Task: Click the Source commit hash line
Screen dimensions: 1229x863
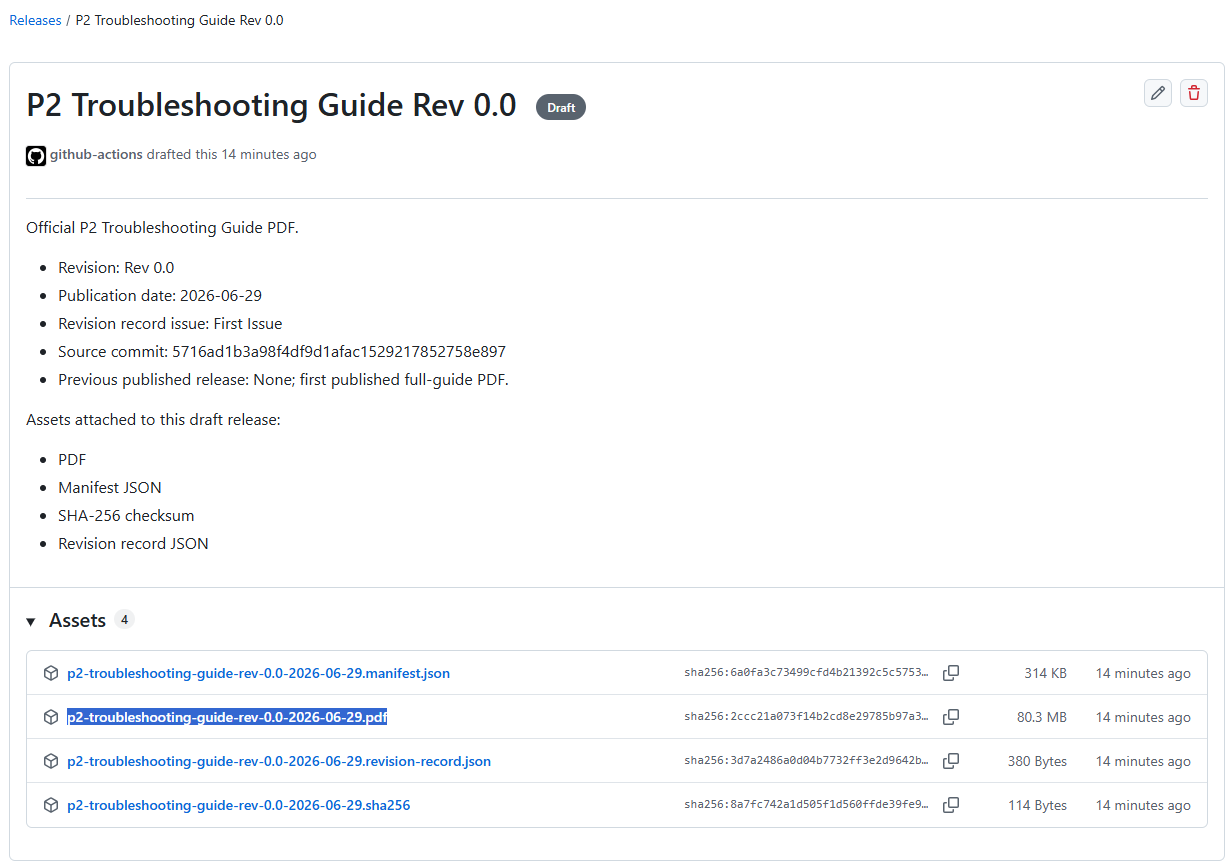Action: (282, 352)
